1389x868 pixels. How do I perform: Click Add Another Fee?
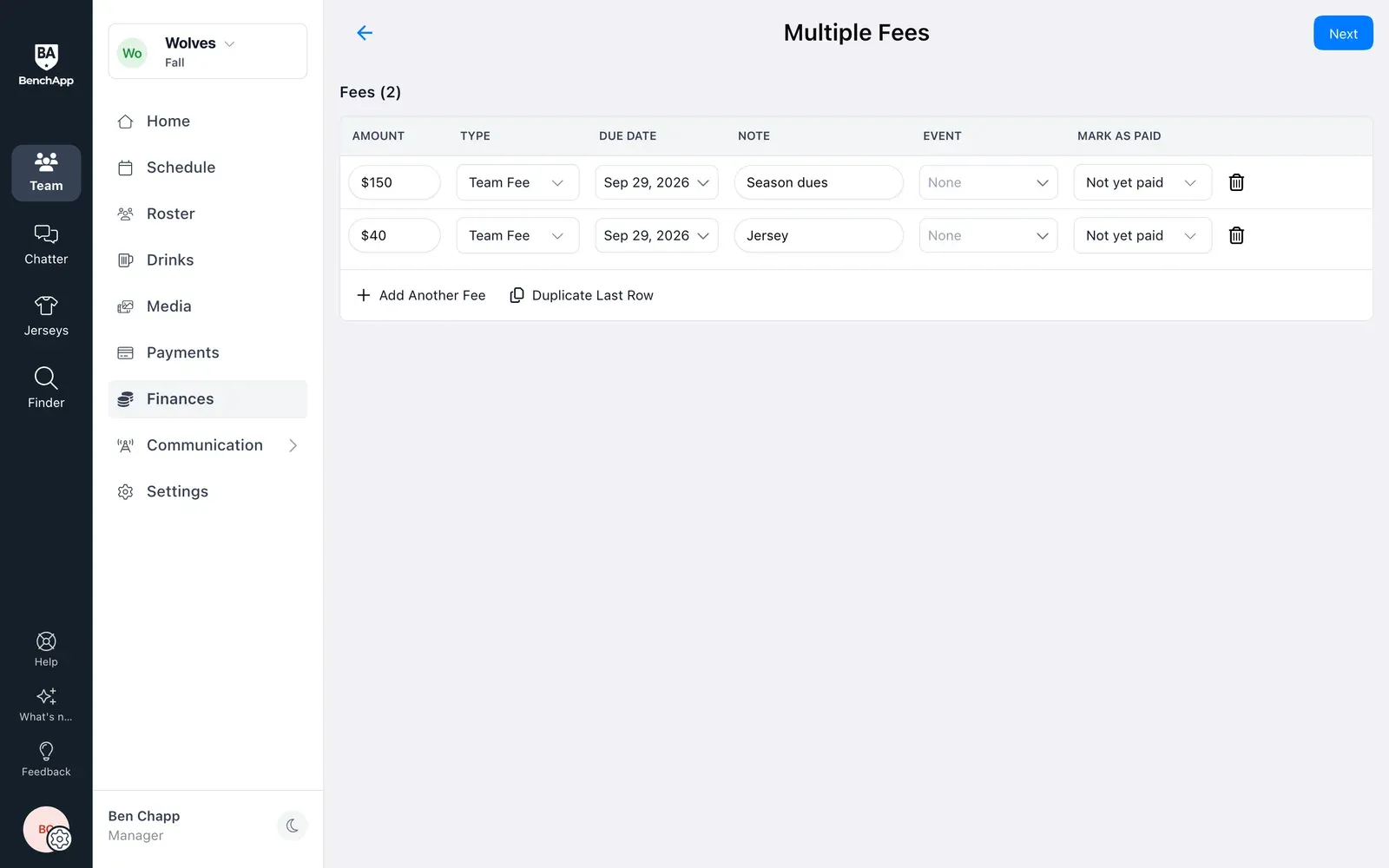click(421, 295)
